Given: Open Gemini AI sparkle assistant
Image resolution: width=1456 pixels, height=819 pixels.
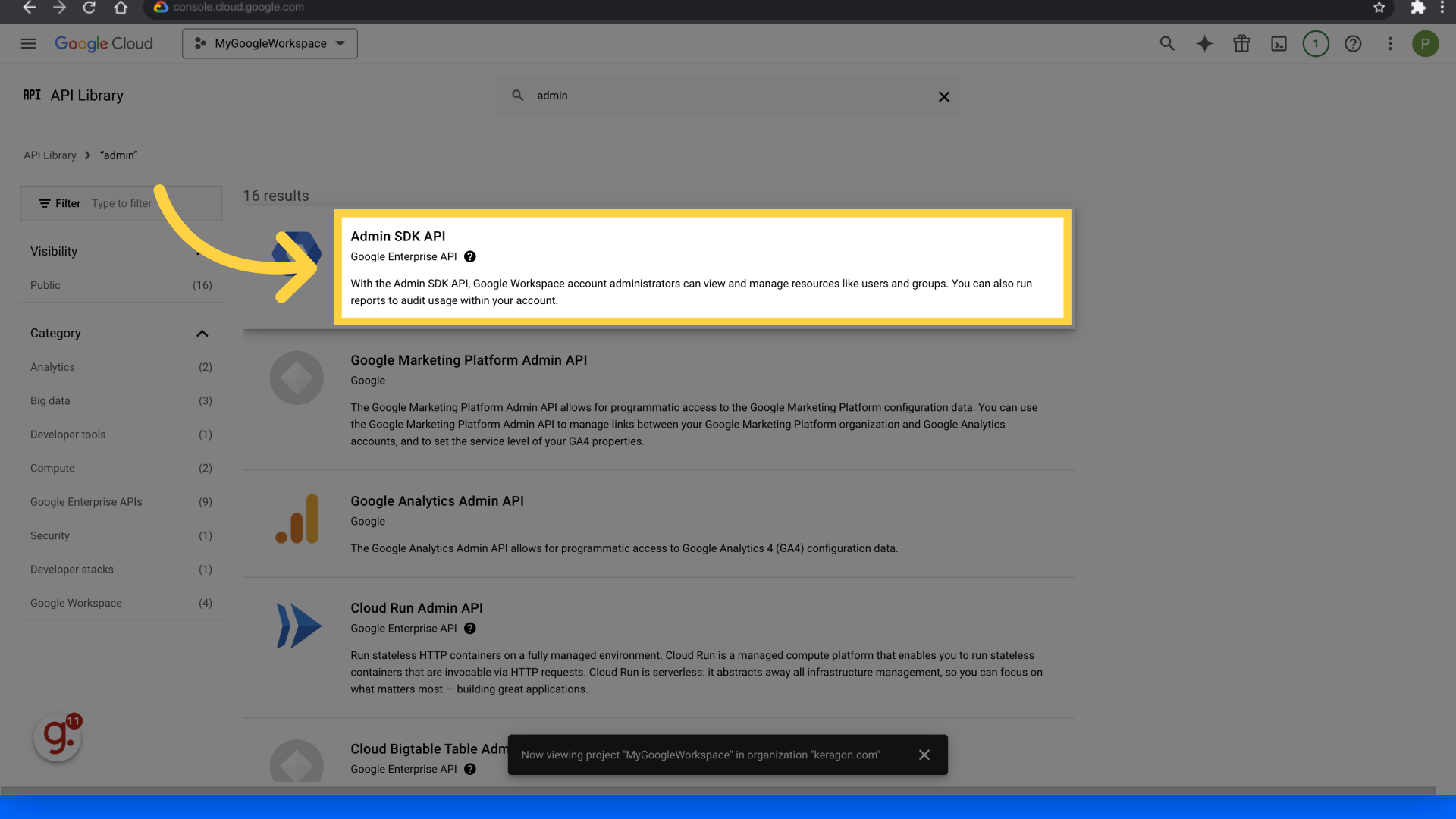Looking at the screenshot, I should click(x=1204, y=44).
